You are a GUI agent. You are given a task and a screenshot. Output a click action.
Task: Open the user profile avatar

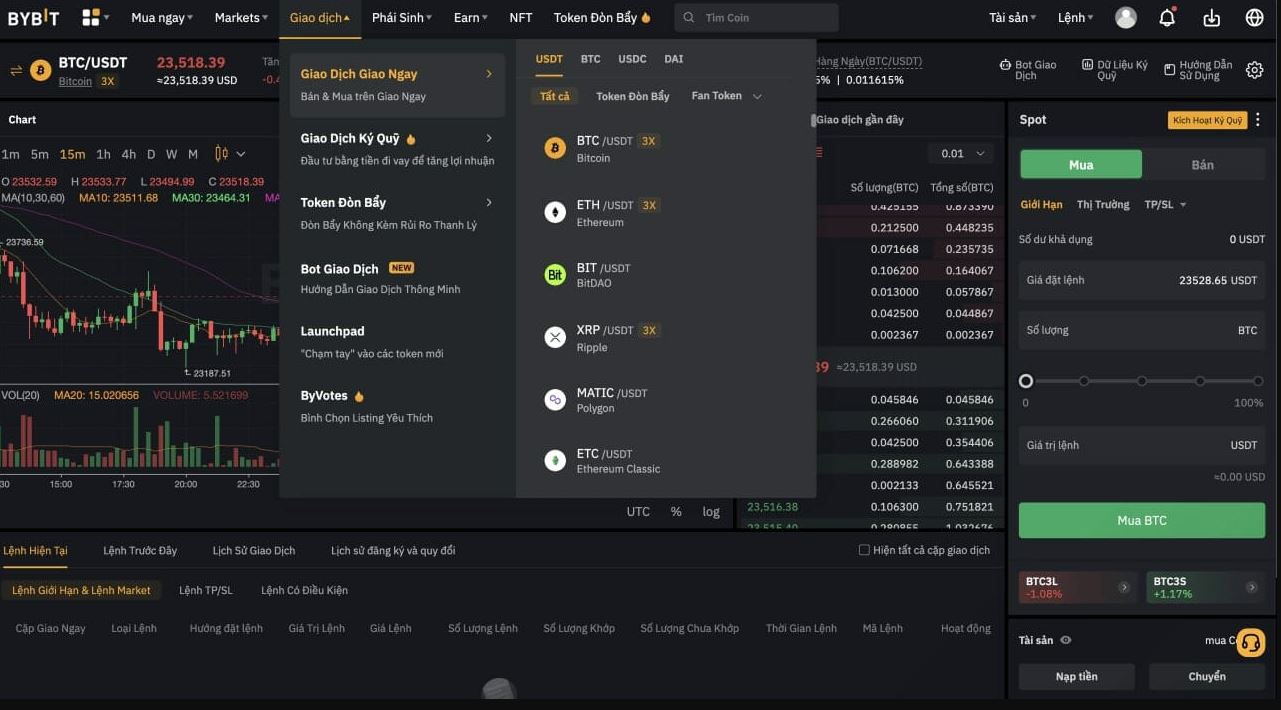(1126, 17)
